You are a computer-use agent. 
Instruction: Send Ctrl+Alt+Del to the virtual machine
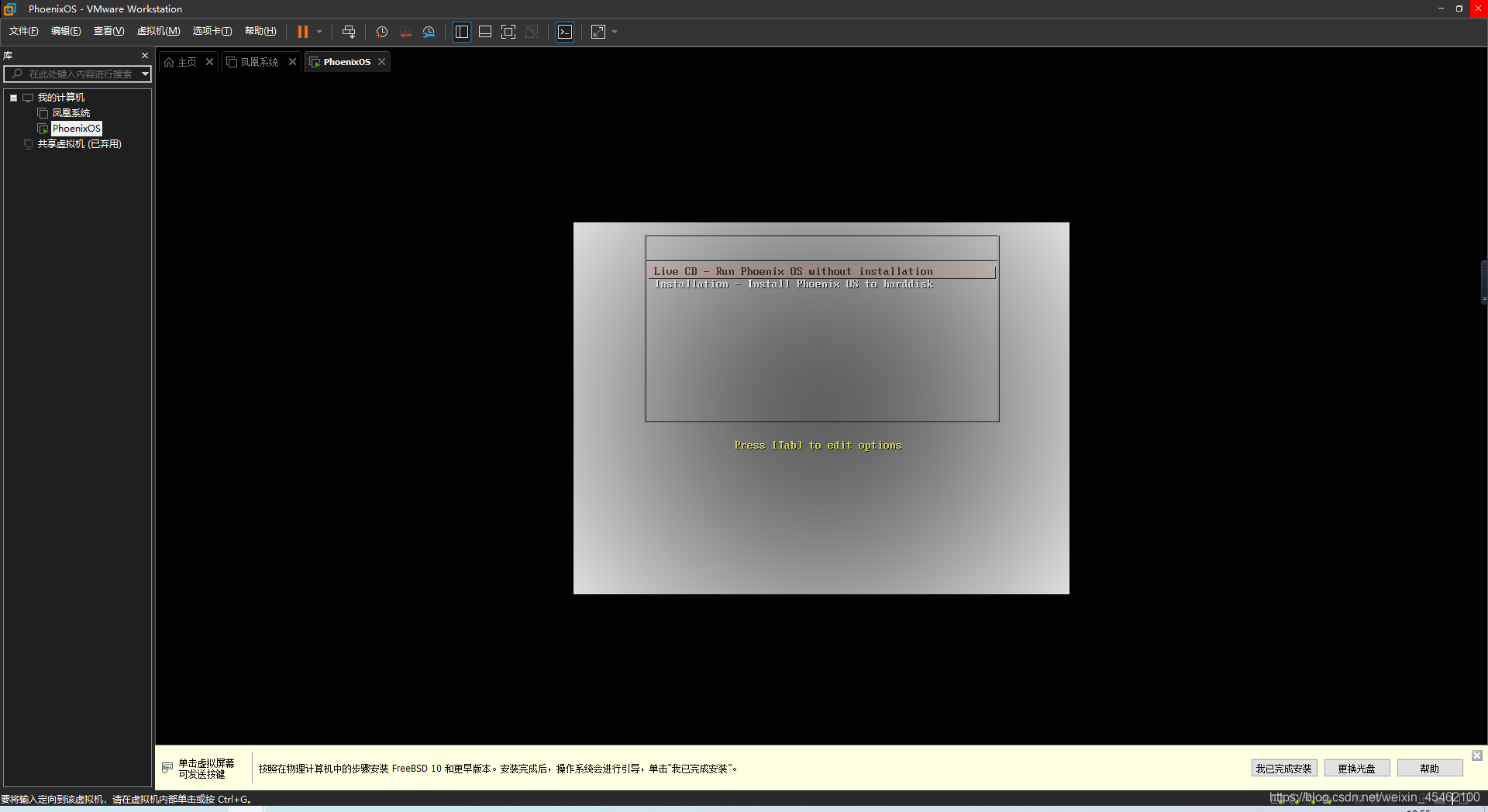(x=349, y=32)
